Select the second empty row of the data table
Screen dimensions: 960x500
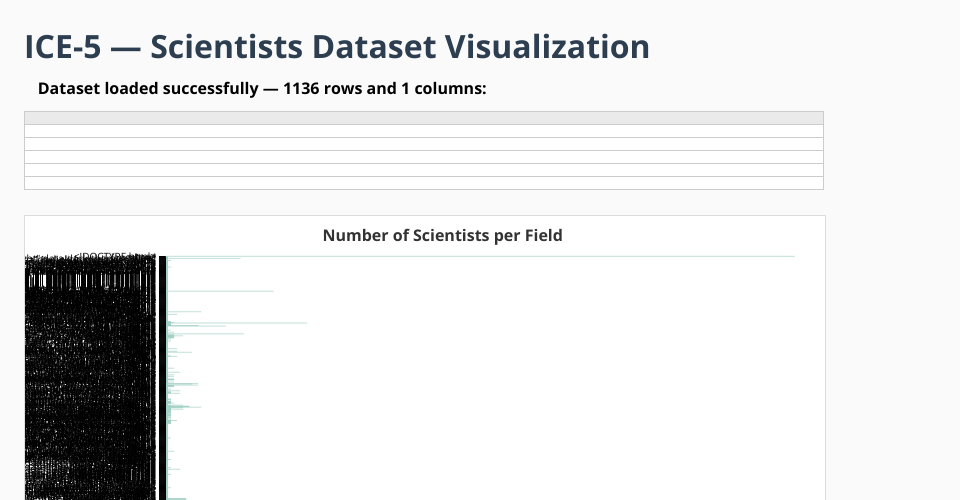point(423,144)
